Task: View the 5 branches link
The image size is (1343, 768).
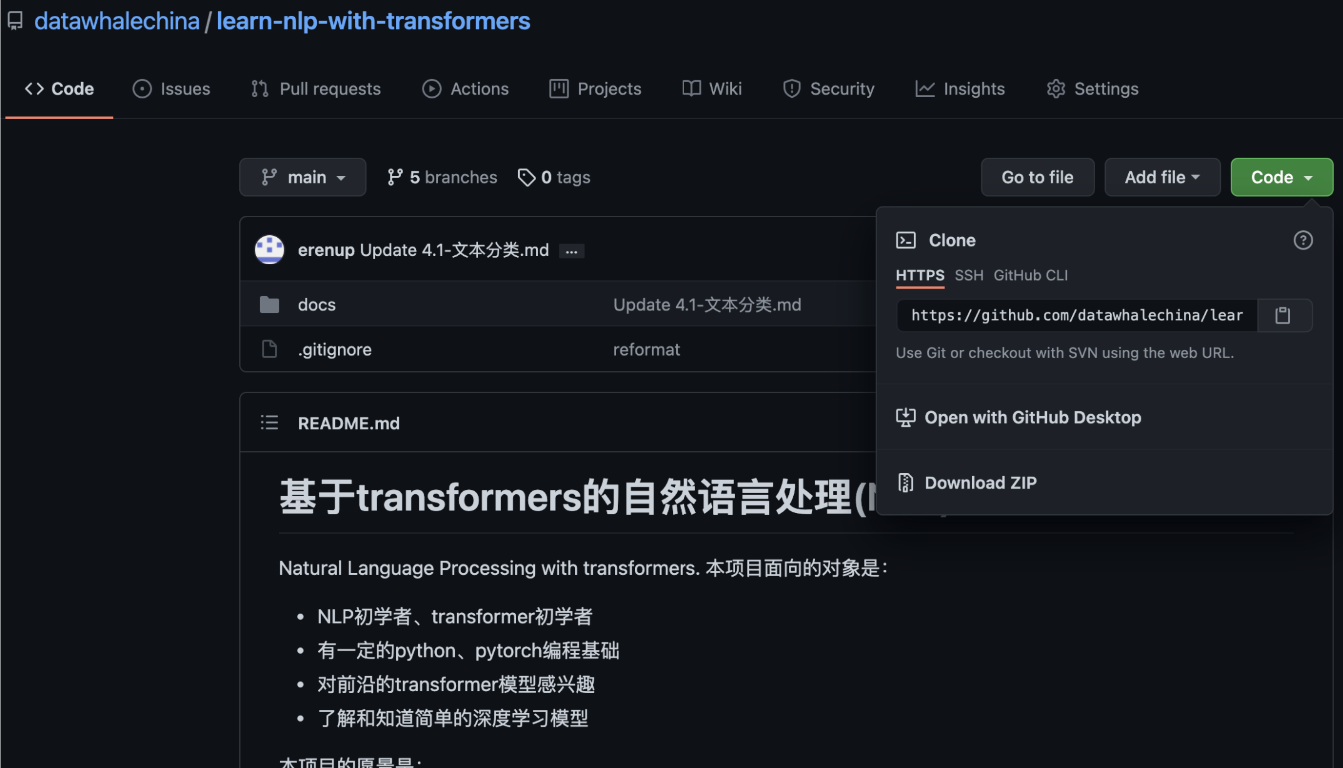Action: tap(441, 177)
